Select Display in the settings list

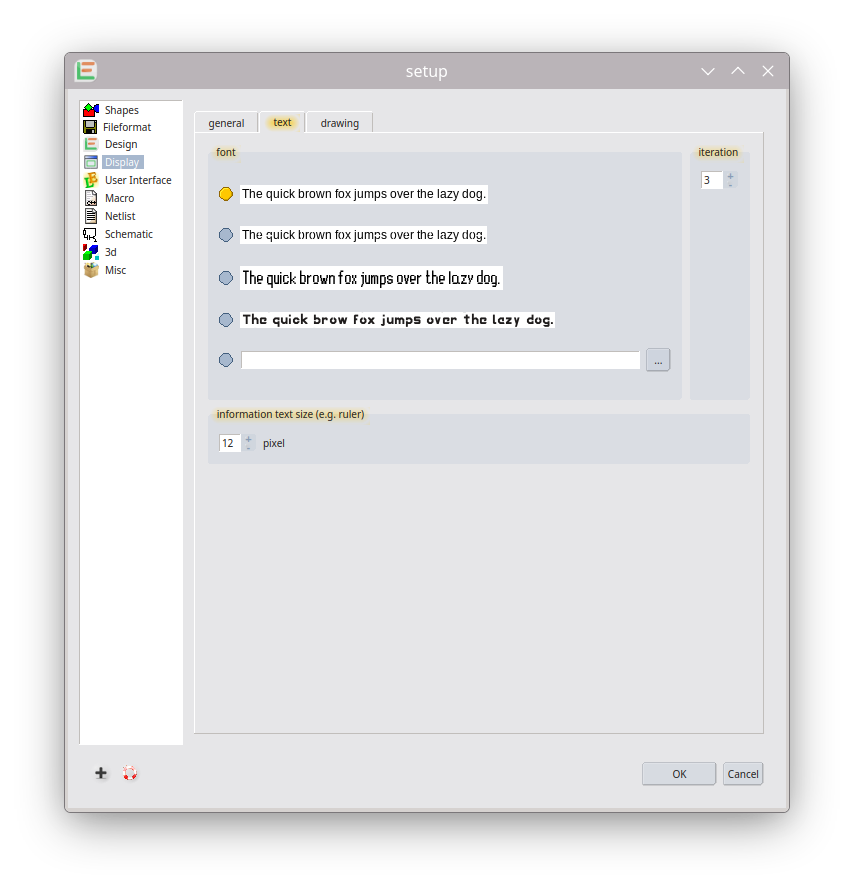click(x=122, y=162)
